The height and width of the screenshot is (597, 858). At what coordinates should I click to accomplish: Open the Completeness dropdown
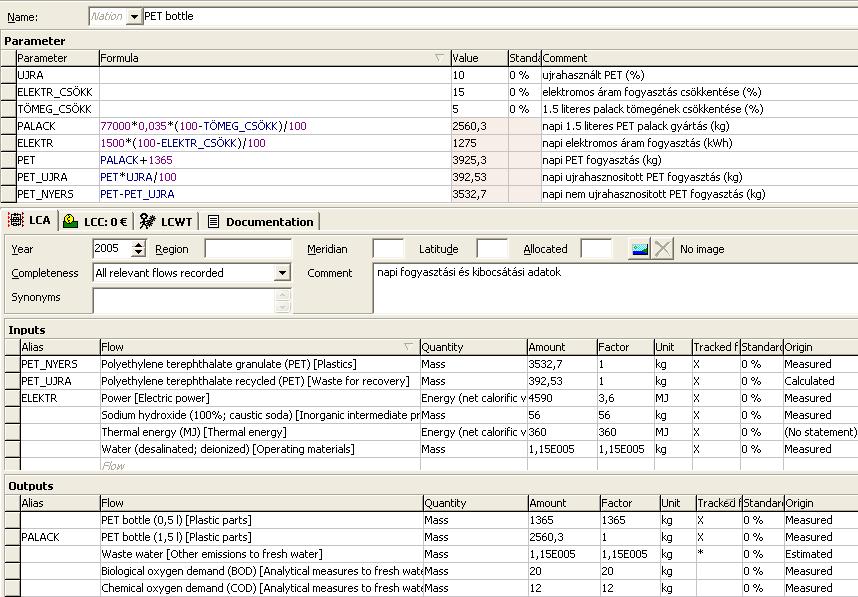[282, 273]
